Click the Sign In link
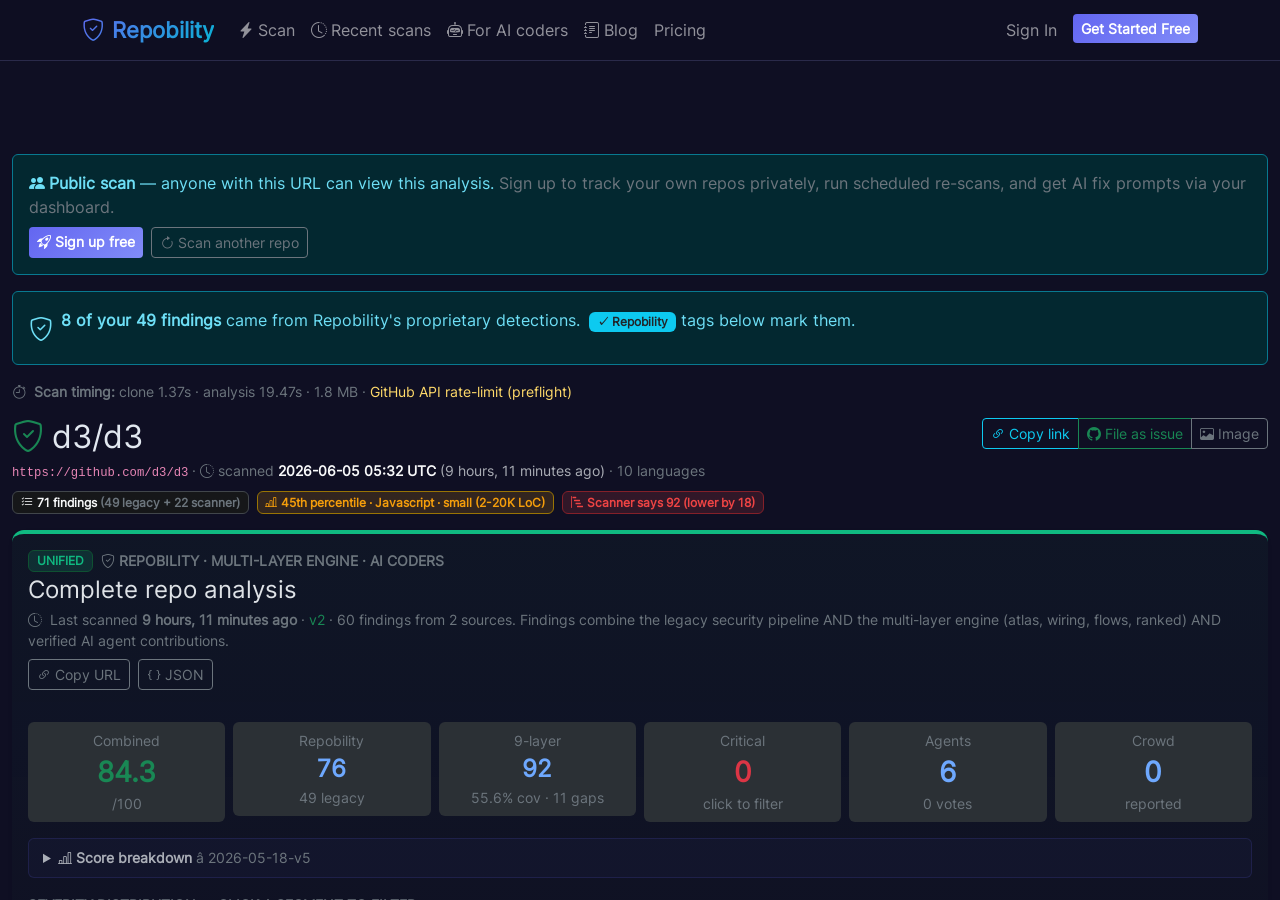The height and width of the screenshot is (900, 1280). point(1031,30)
